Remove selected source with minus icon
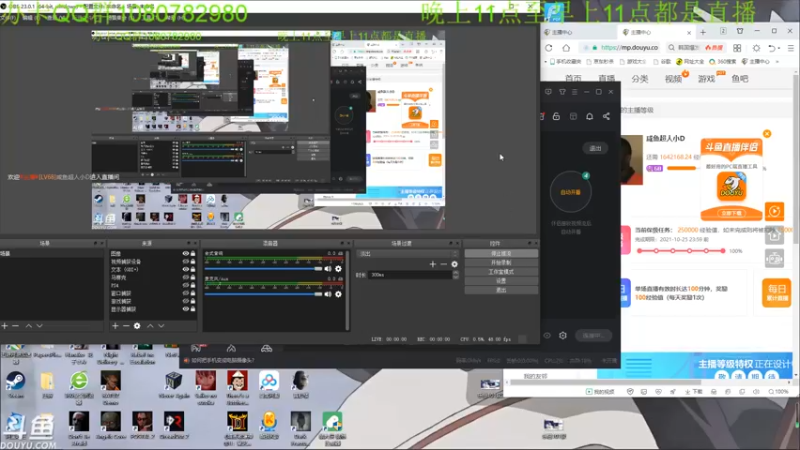This screenshot has height=450, width=800. click(x=126, y=326)
